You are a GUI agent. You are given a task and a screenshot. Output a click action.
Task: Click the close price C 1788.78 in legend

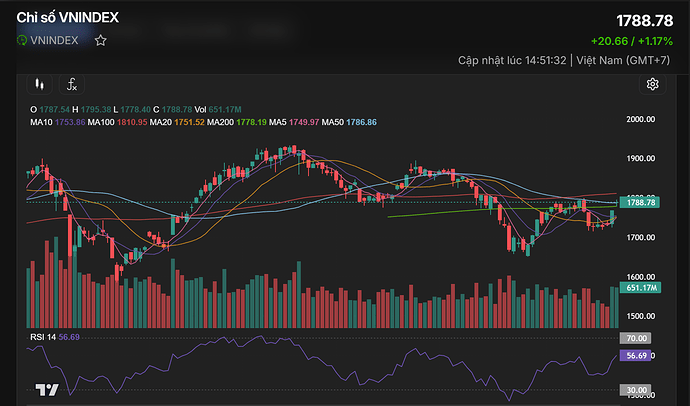point(172,110)
